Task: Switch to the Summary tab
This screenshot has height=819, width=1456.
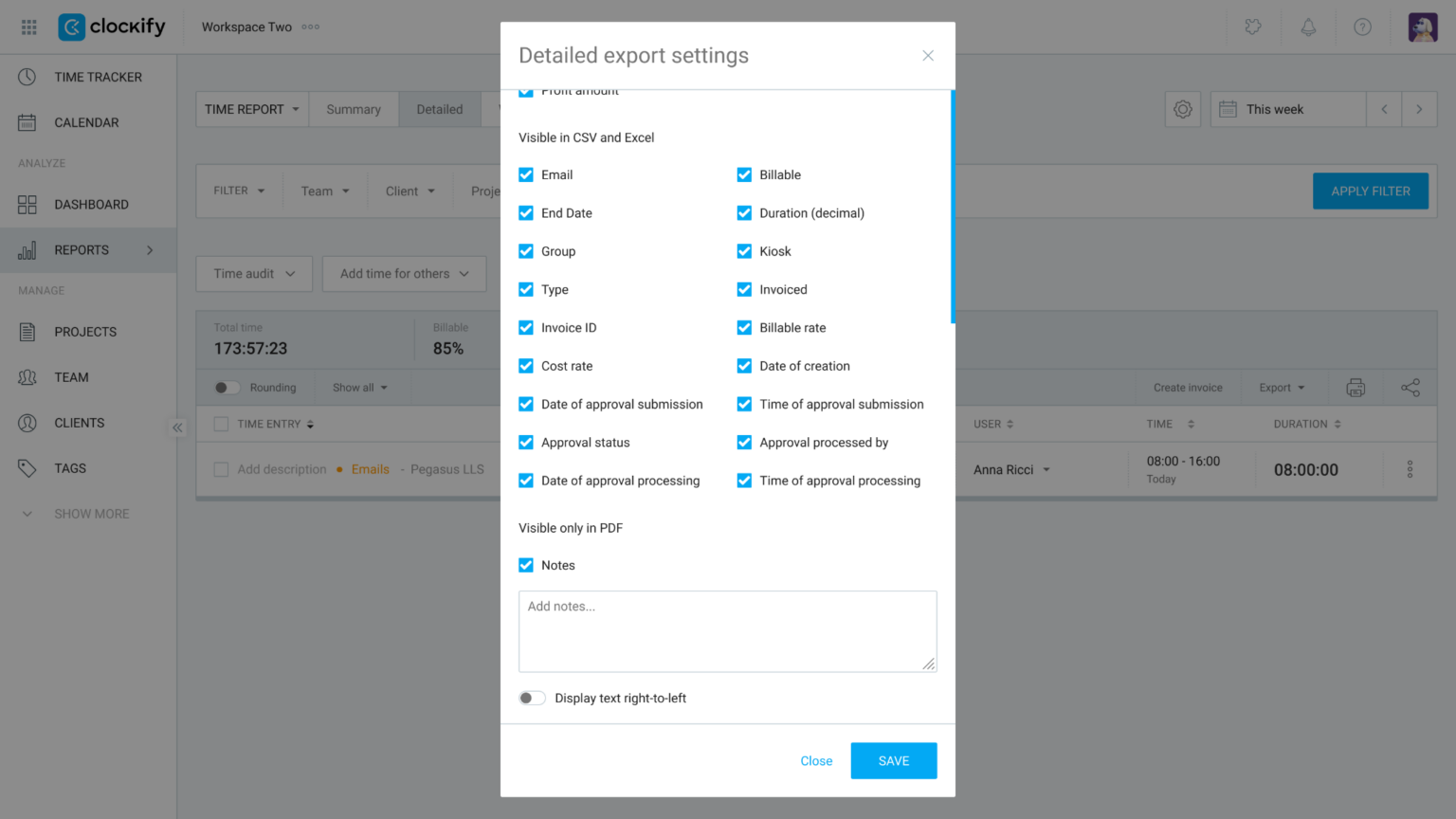Action: pyautogui.click(x=354, y=110)
